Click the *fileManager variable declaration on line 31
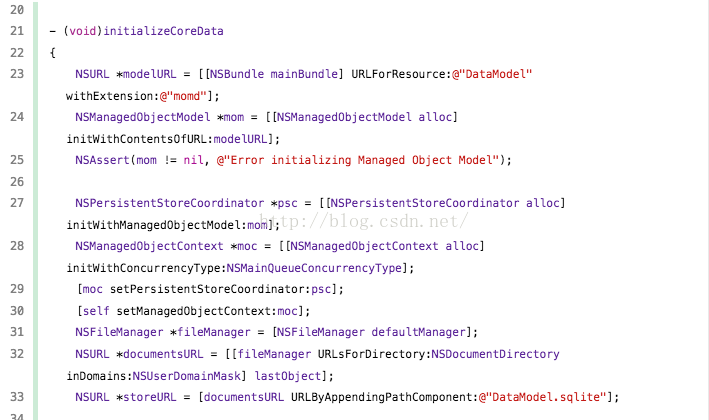The image size is (709, 420). pyautogui.click(x=210, y=332)
